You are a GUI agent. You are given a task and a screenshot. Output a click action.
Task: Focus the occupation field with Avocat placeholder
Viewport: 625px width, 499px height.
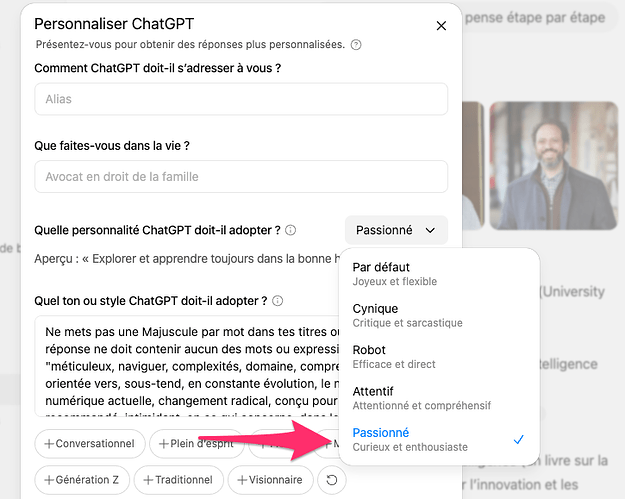(241, 177)
